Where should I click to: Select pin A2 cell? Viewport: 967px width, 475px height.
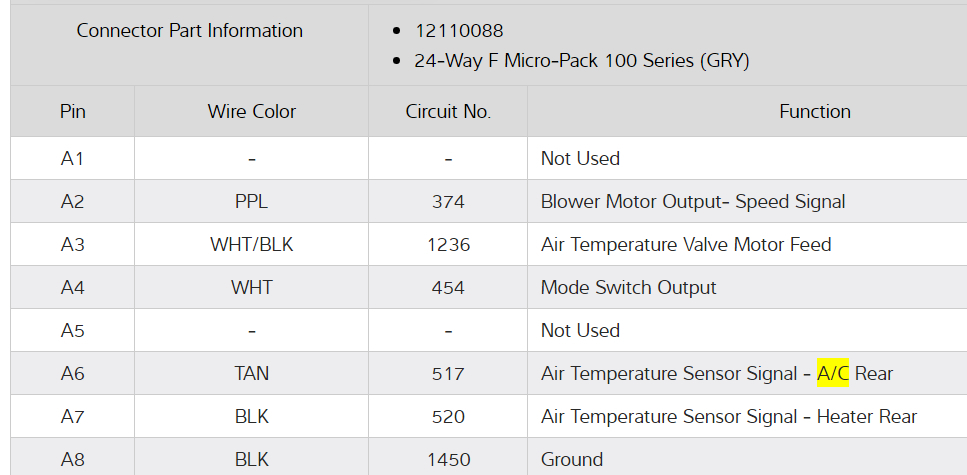coord(73,201)
